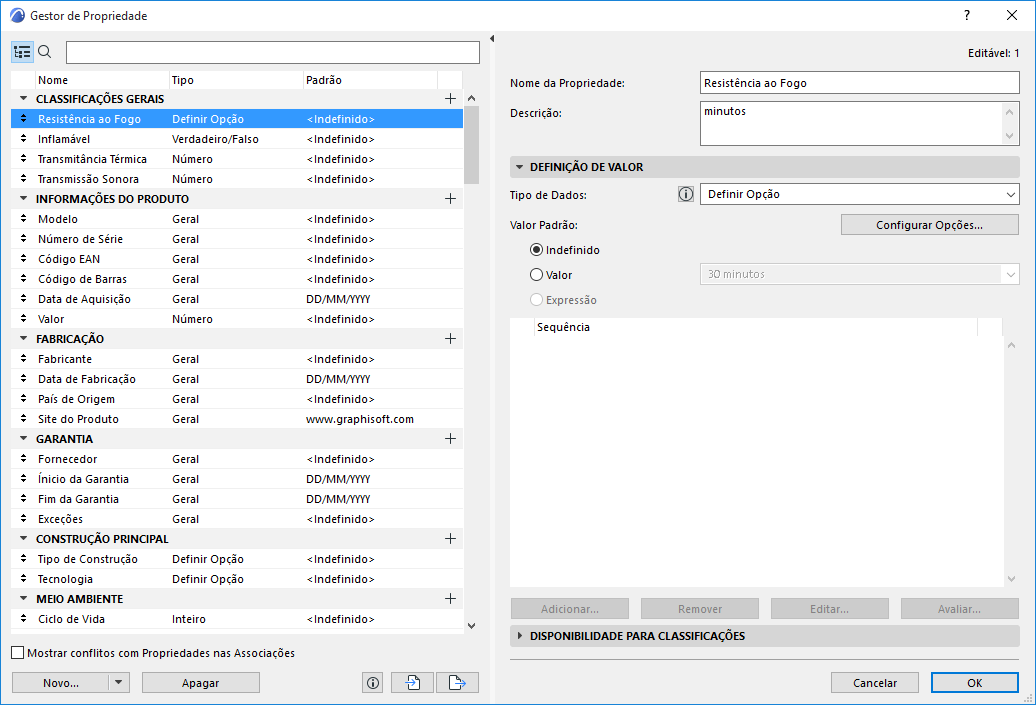Sort by the Nome column header
This screenshot has height=705, width=1036.
point(102,80)
